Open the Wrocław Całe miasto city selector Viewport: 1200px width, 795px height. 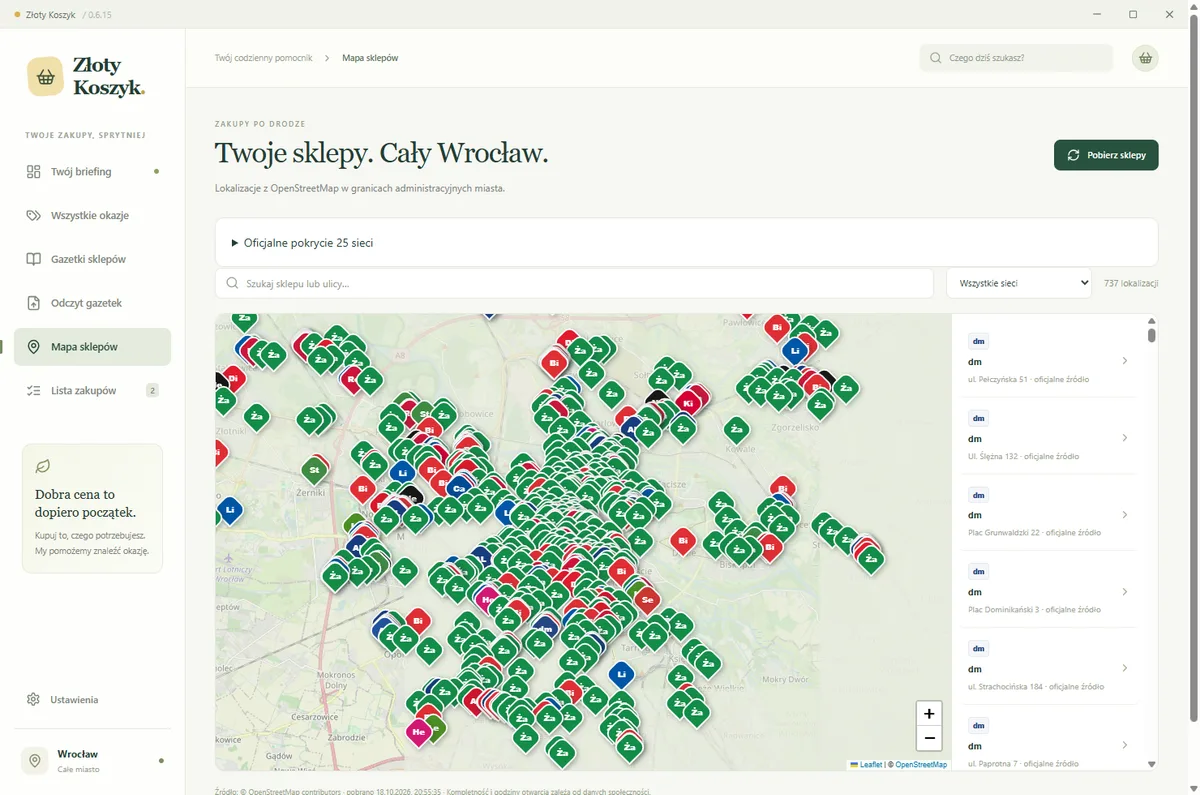(92, 761)
